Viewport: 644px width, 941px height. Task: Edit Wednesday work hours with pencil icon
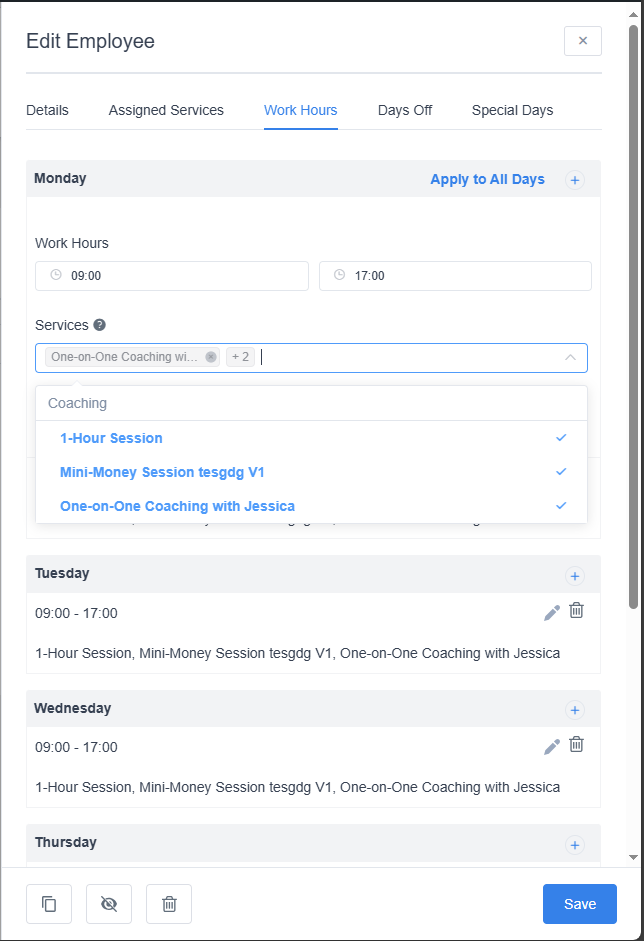pyautogui.click(x=552, y=746)
